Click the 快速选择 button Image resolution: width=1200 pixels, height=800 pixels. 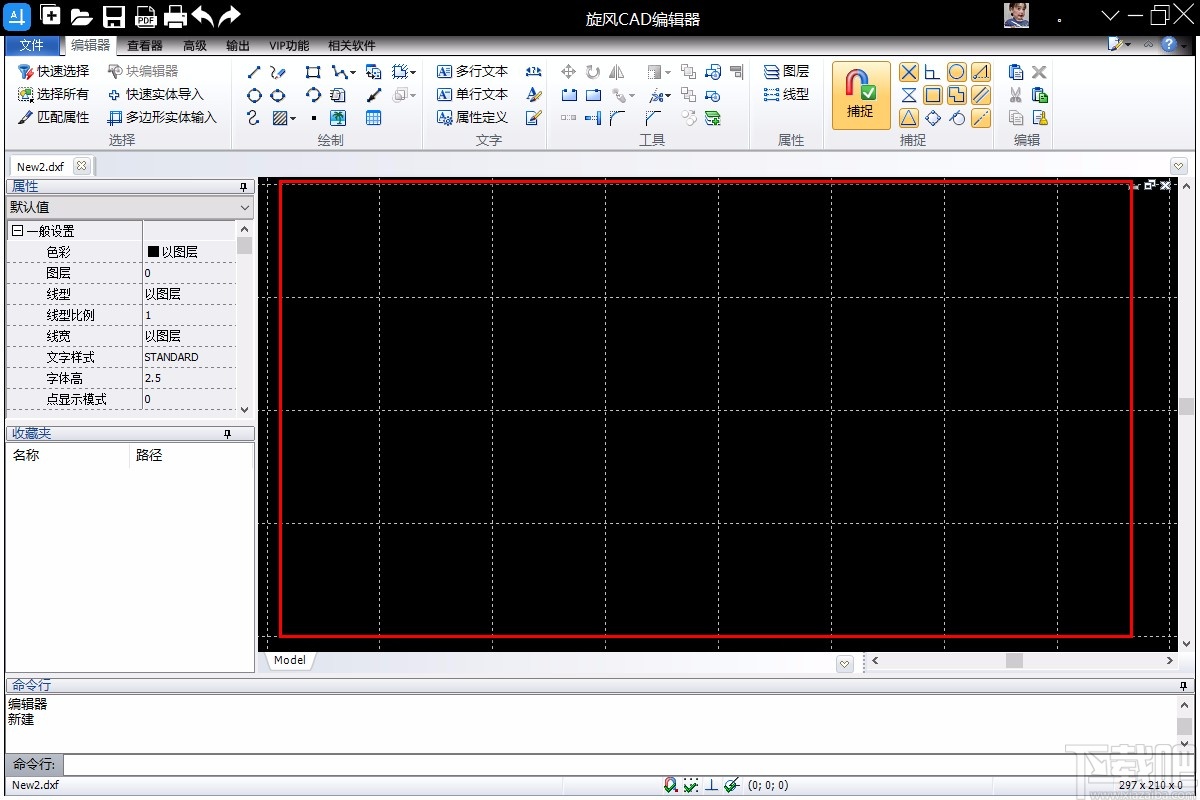(53, 72)
